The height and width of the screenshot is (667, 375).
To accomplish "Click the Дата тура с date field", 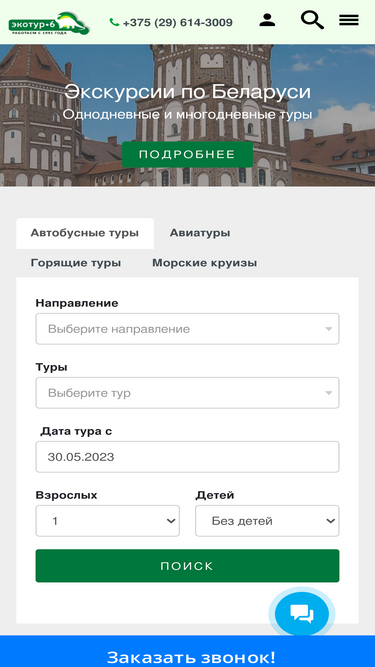I will click(188, 457).
